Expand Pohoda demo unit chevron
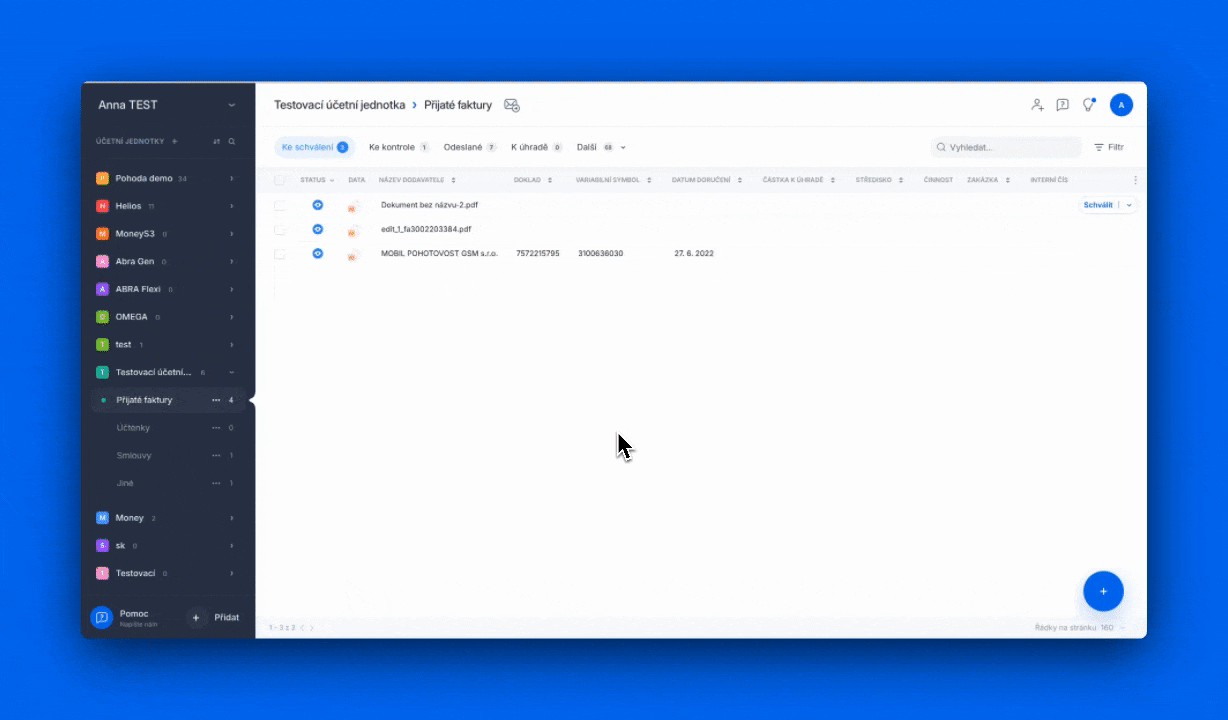Image resolution: width=1228 pixels, height=720 pixels. point(232,178)
